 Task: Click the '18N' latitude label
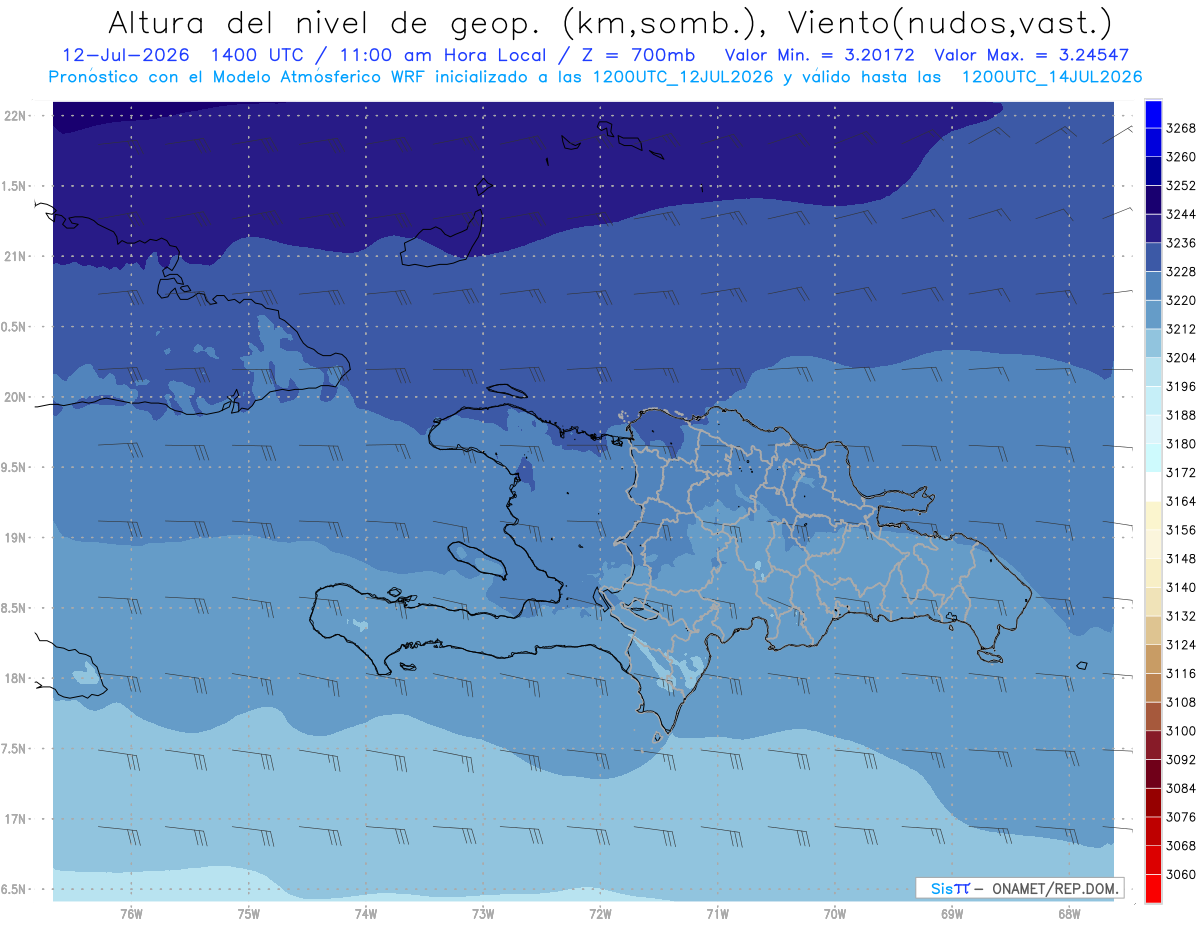click(x=17, y=678)
